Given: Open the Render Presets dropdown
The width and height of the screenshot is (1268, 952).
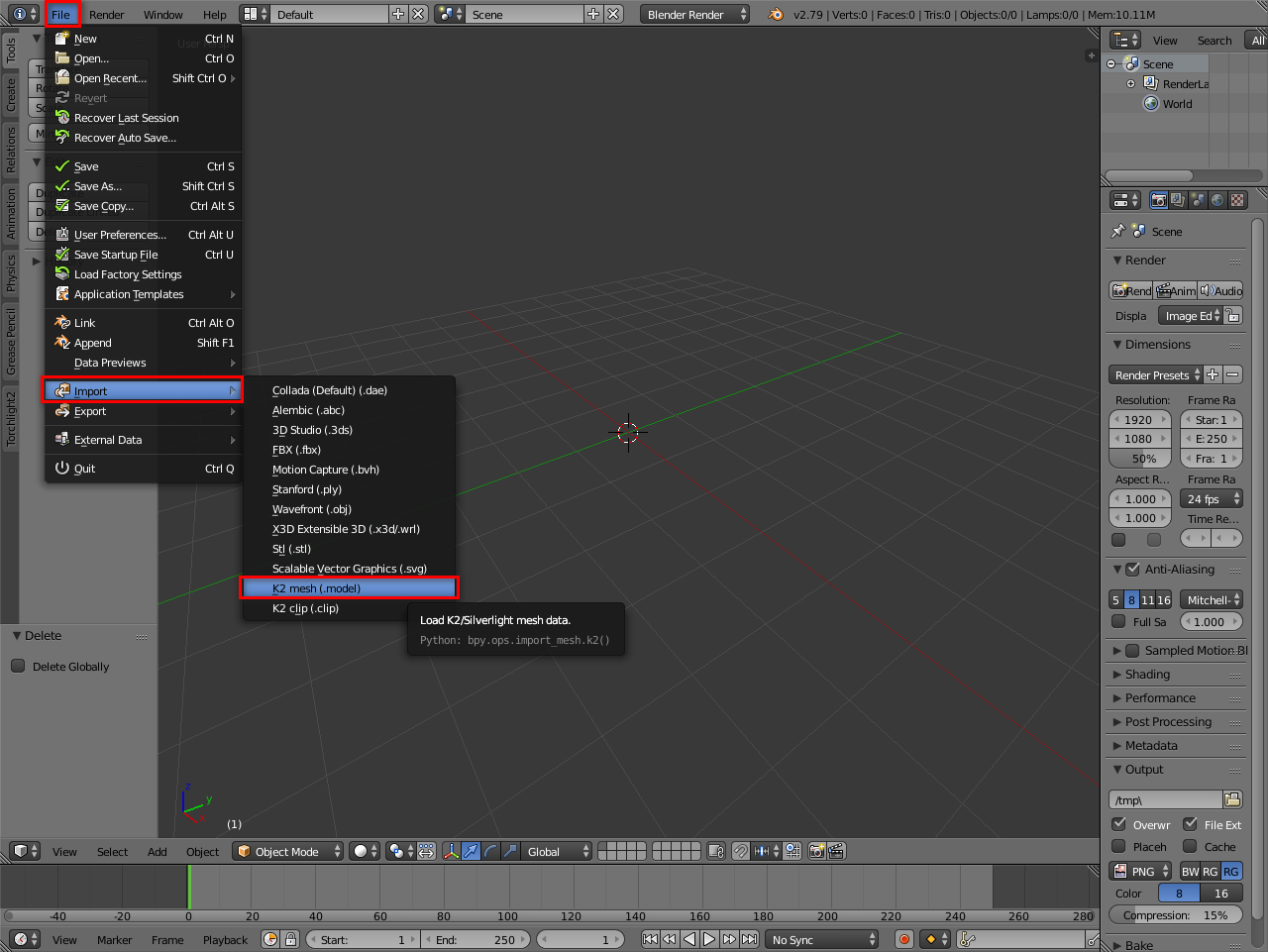Looking at the screenshot, I should point(1155,374).
